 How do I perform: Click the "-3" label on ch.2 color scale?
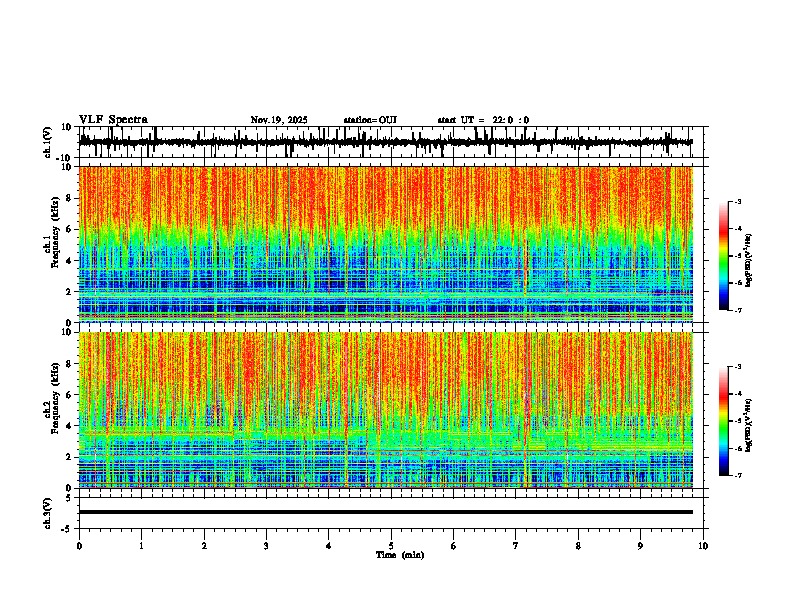pos(738,367)
